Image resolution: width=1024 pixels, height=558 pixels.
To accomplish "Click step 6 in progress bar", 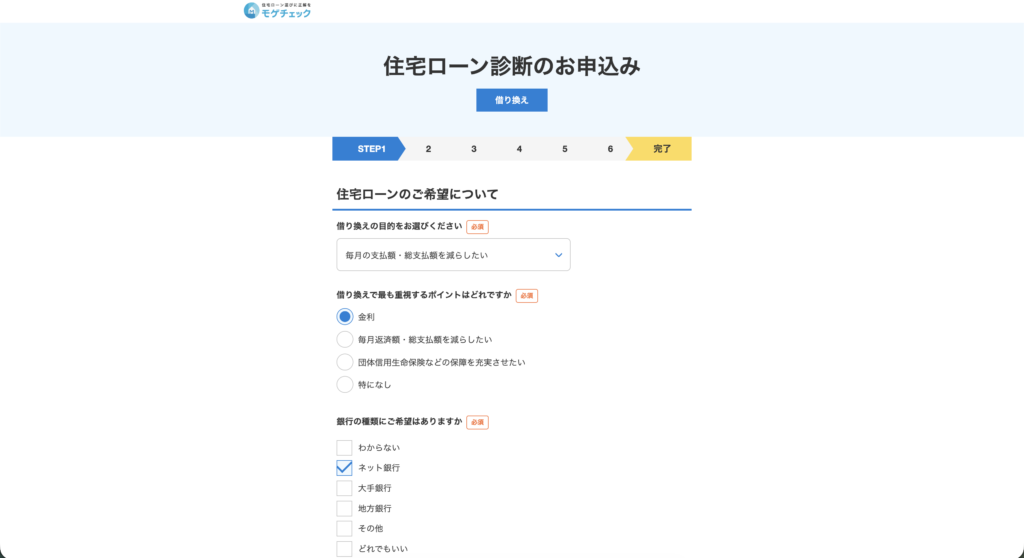I will [x=610, y=149].
